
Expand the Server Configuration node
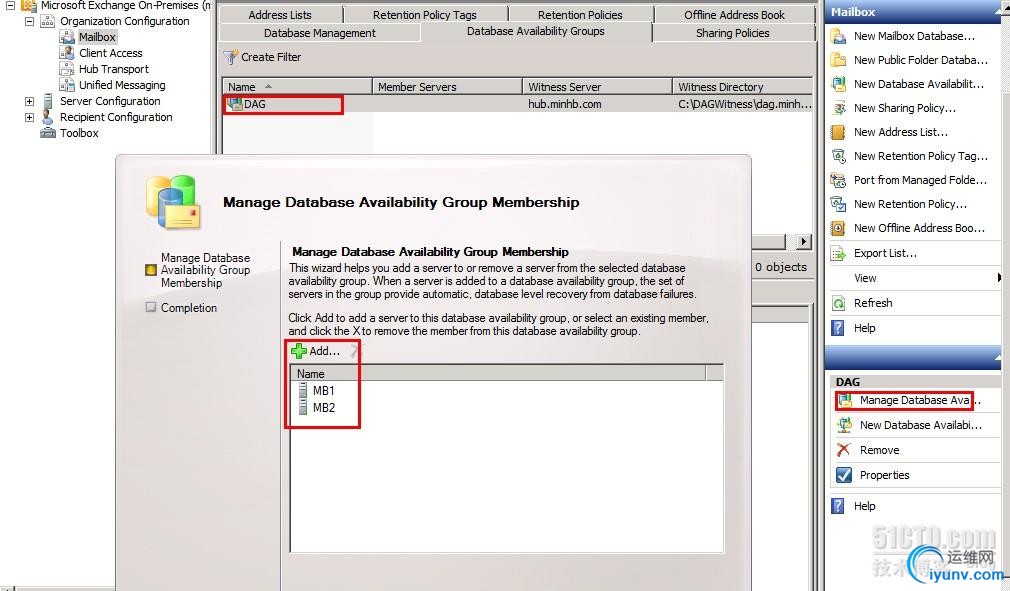[x=30, y=101]
